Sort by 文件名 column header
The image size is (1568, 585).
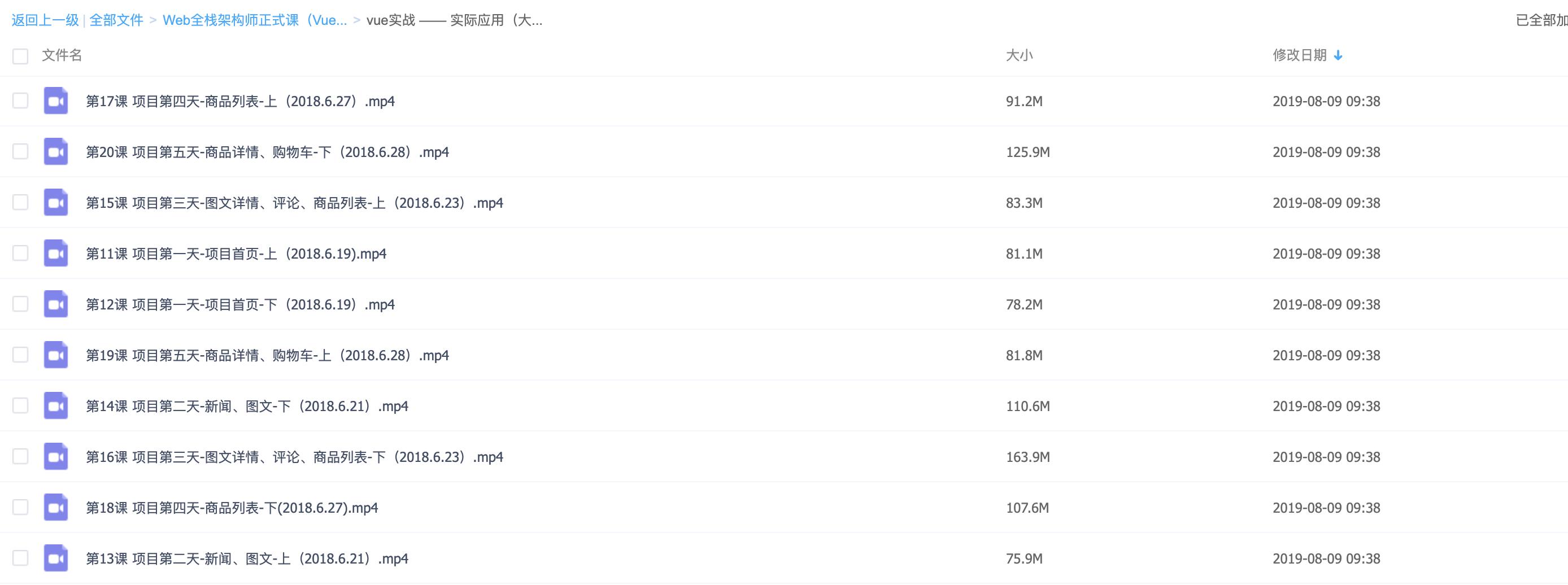(x=62, y=55)
